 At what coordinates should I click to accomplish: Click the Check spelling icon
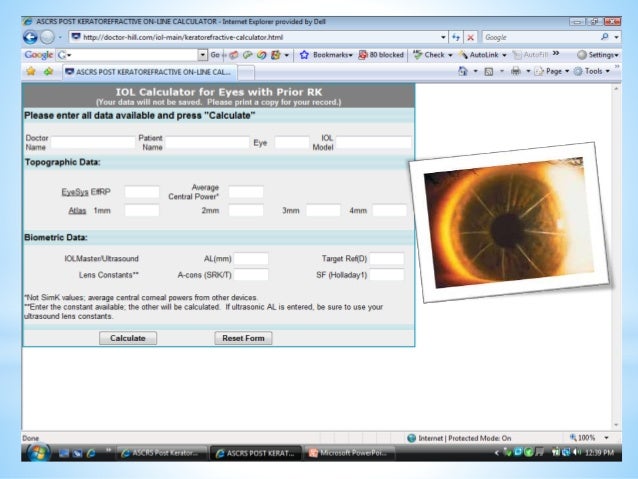(417, 55)
